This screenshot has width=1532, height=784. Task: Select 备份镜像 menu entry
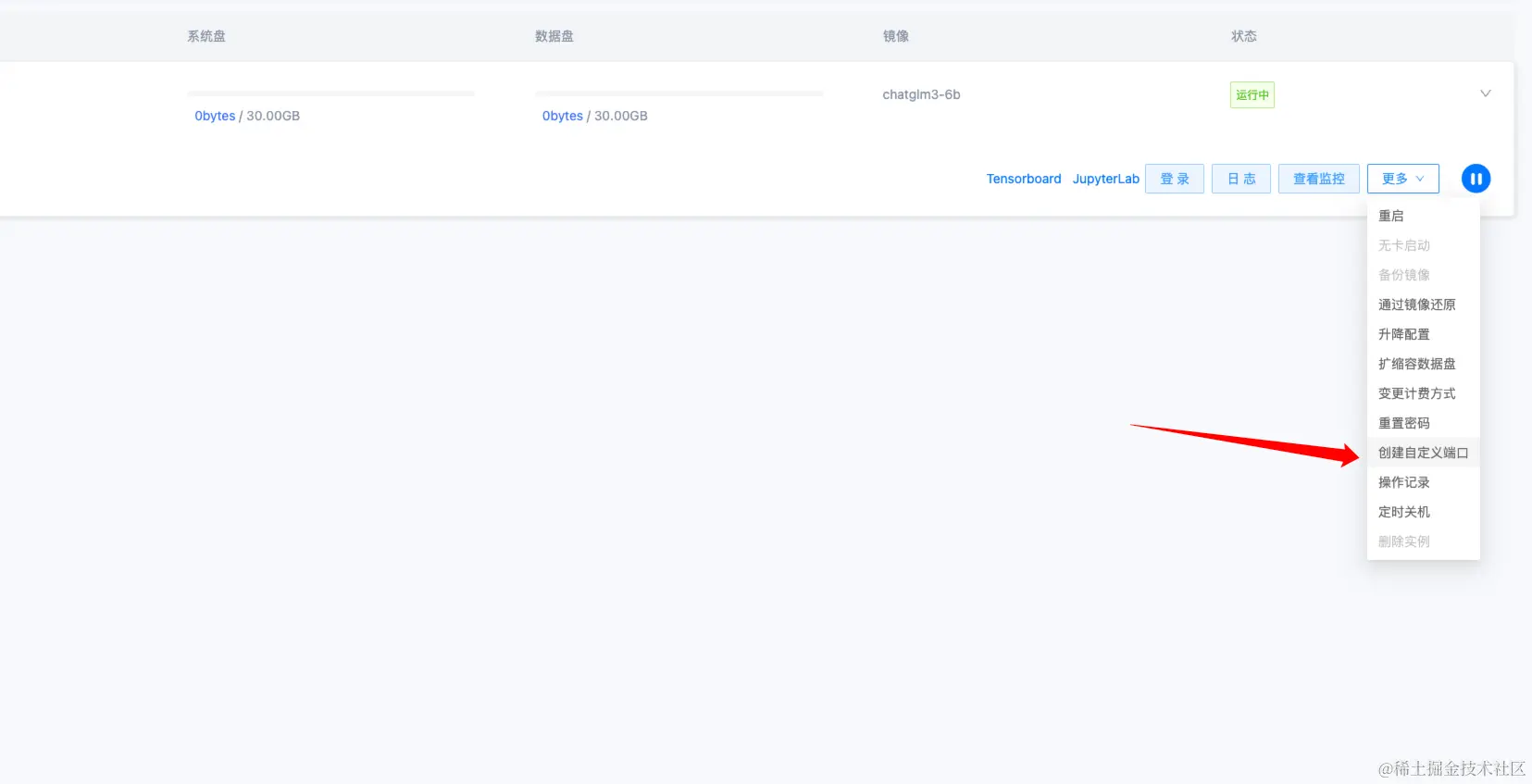click(1424, 275)
